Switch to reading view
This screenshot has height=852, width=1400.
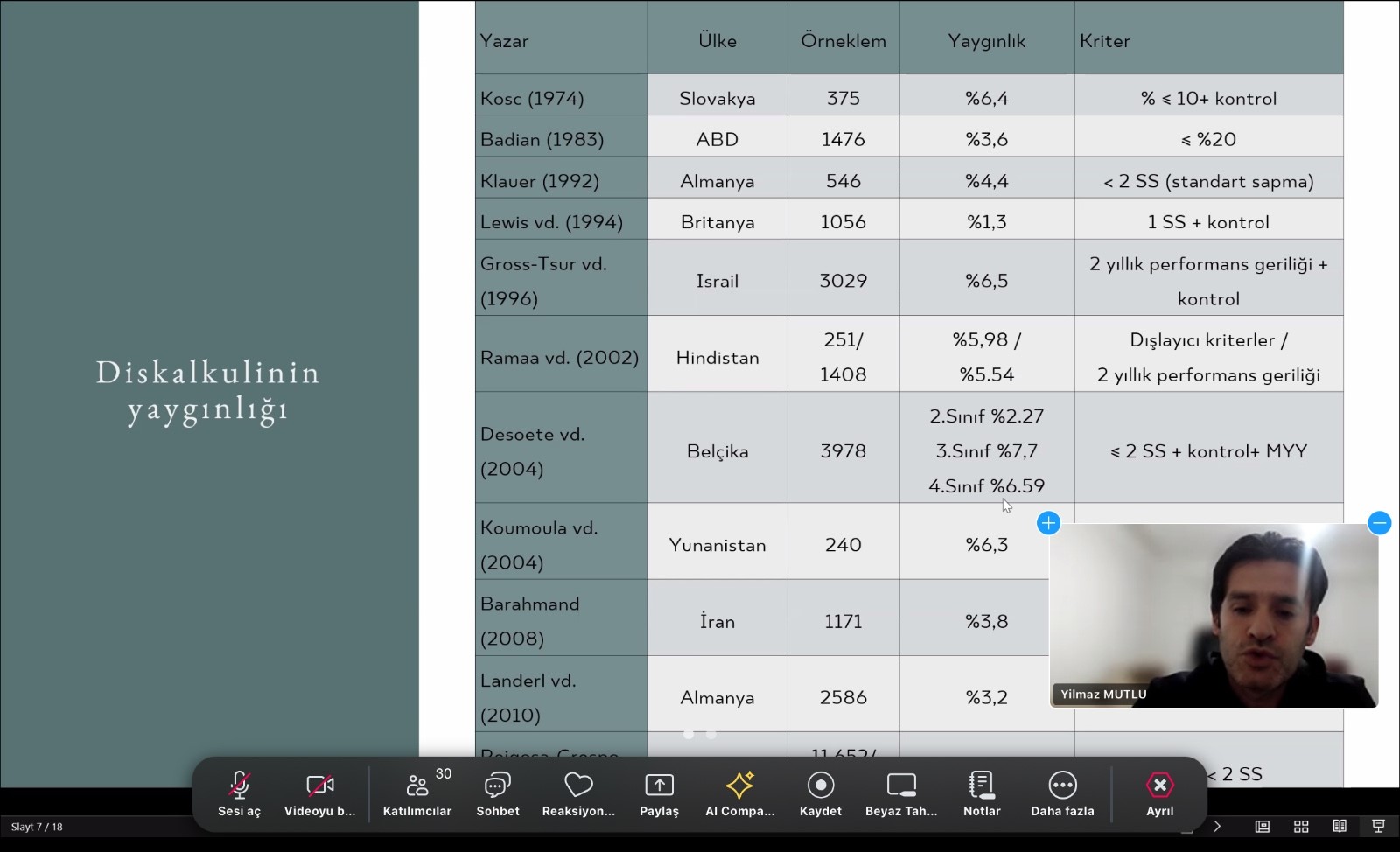[1340, 827]
